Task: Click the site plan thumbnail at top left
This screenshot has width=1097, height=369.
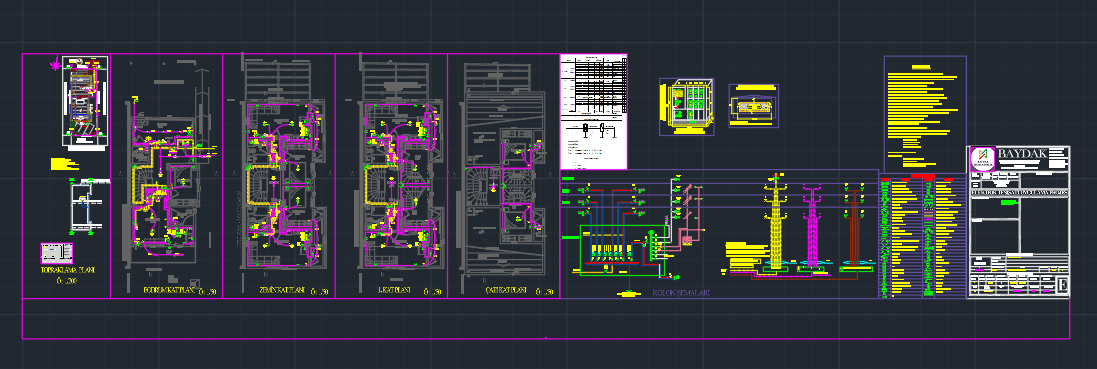Action: (85, 102)
